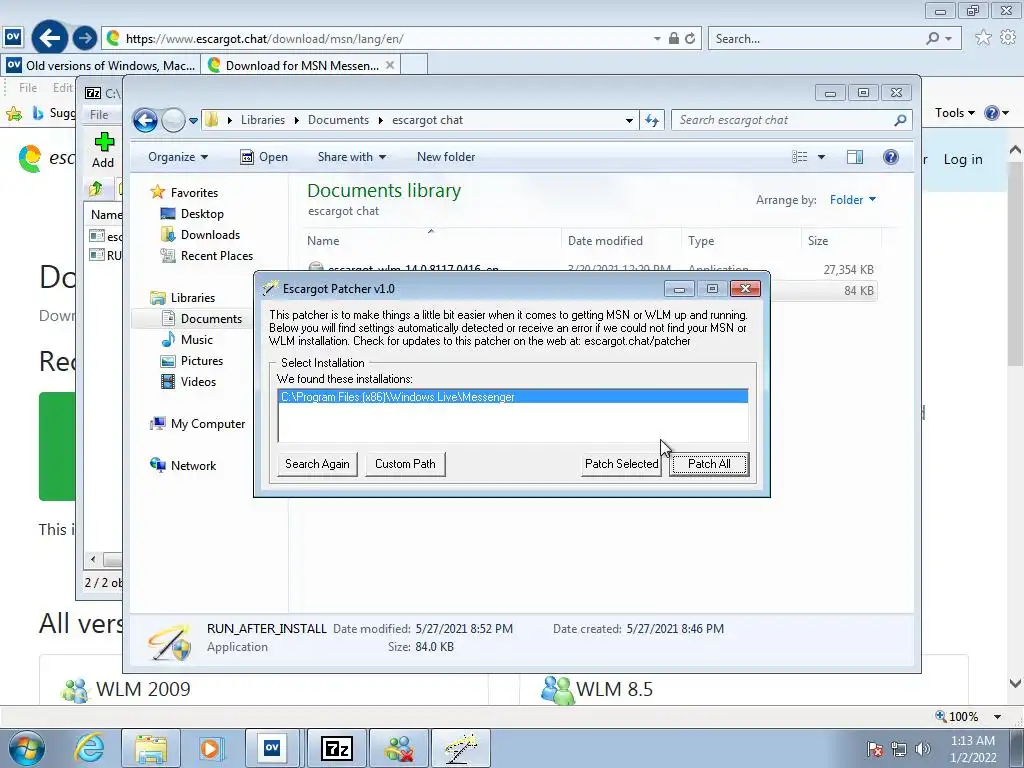Click Search Again in Escargot Patcher
The height and width of the screenshot is (768, 1024).
pos(317,464)
